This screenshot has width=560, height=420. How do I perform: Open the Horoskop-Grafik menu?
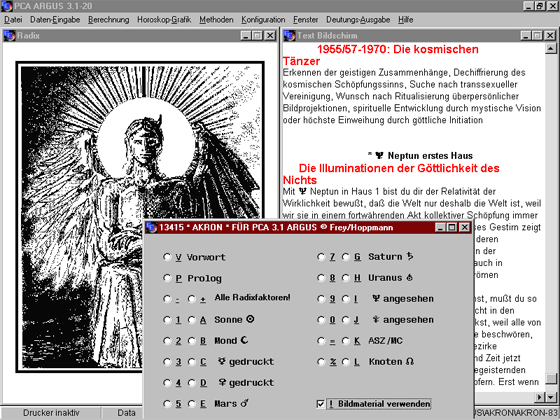[164, 20]
